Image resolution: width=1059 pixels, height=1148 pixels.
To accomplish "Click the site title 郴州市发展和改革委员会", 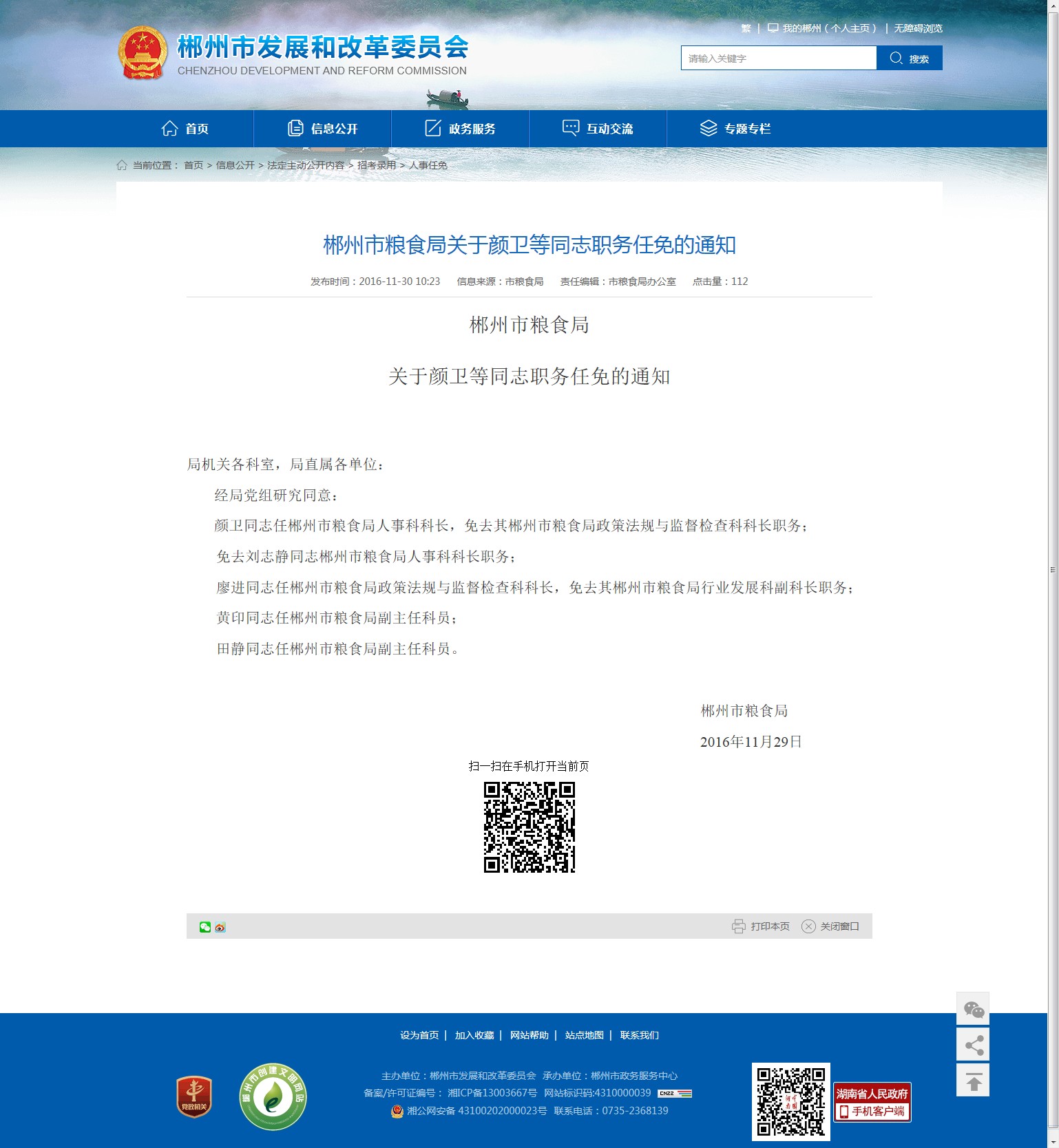I will 323,47.
